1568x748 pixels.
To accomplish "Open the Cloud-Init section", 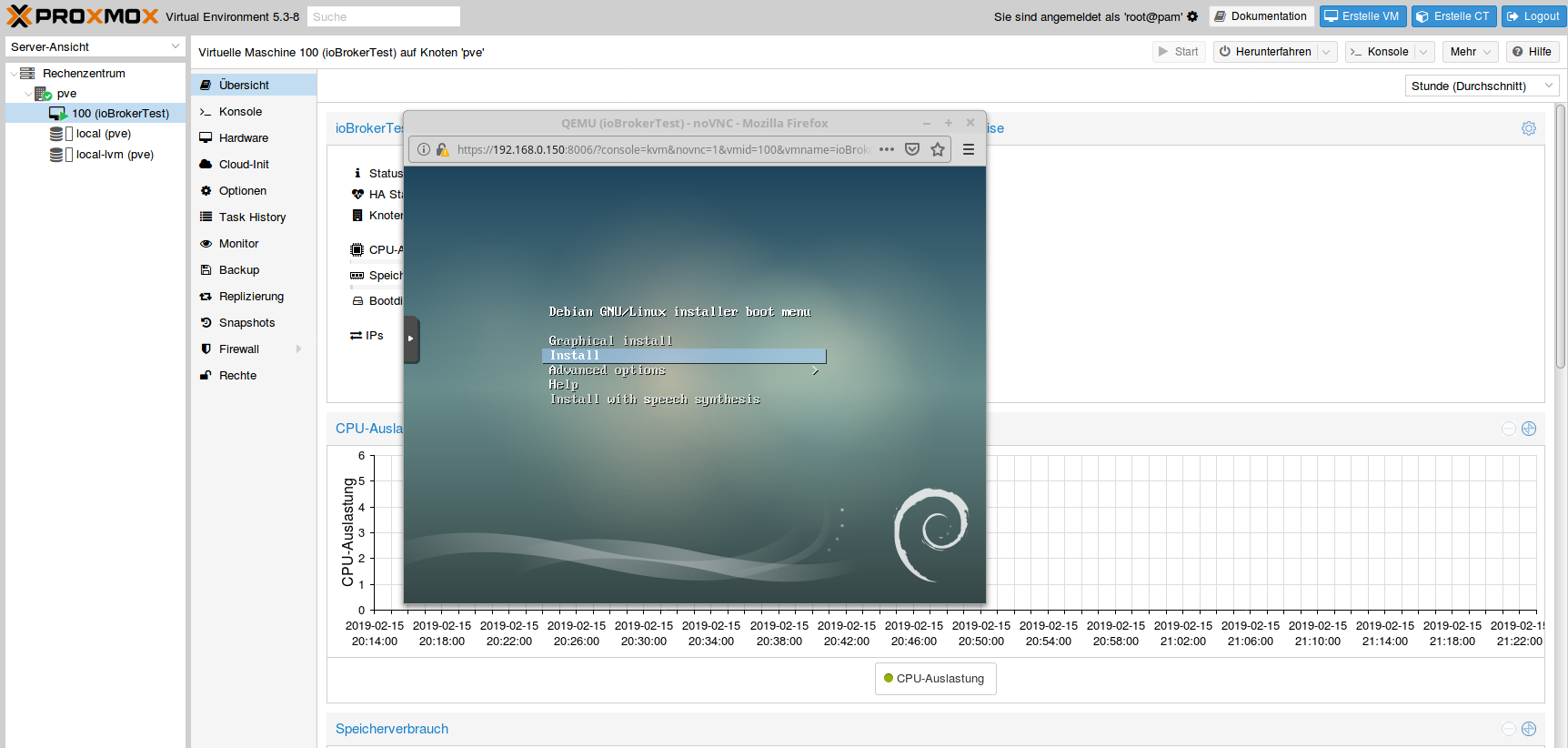I will click(254, 164).
